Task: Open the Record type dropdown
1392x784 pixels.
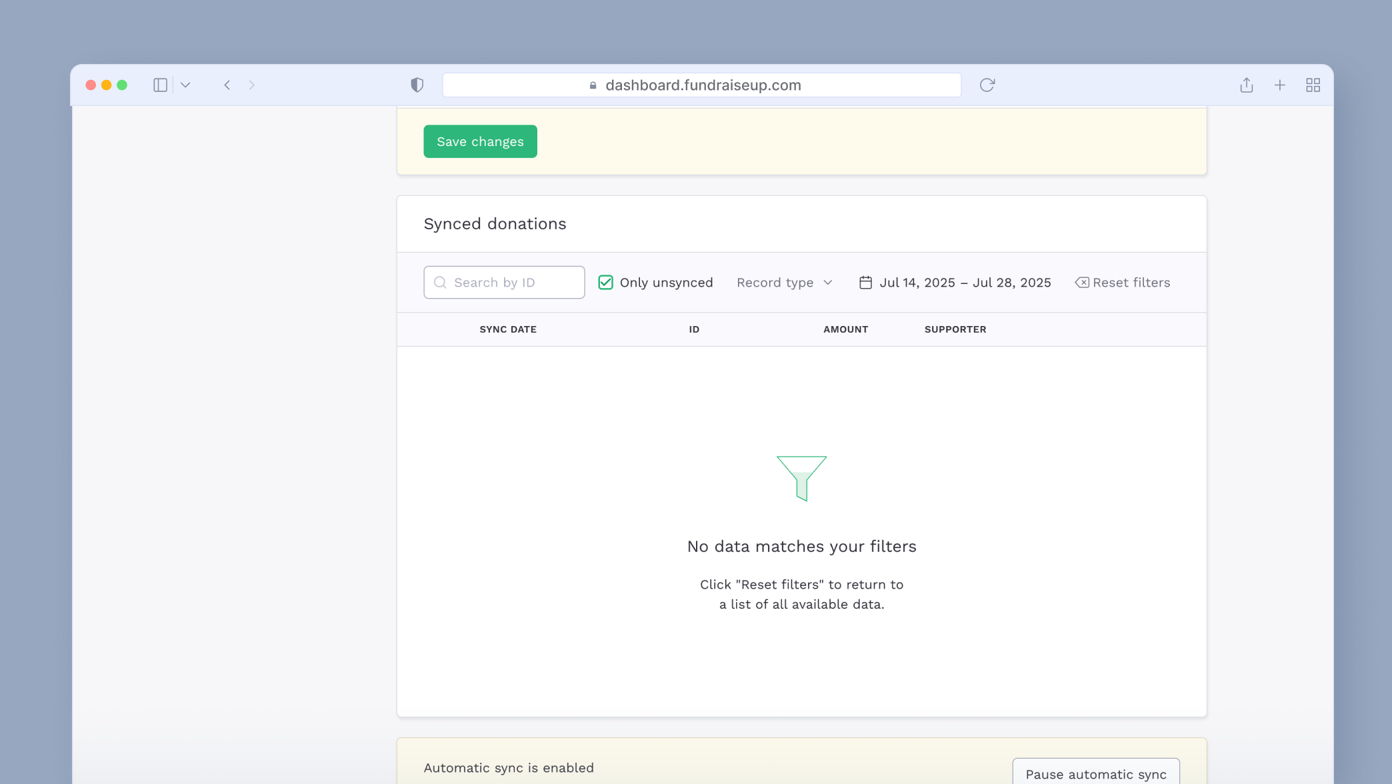Action: pyautogui.click(x=784, y=282)
